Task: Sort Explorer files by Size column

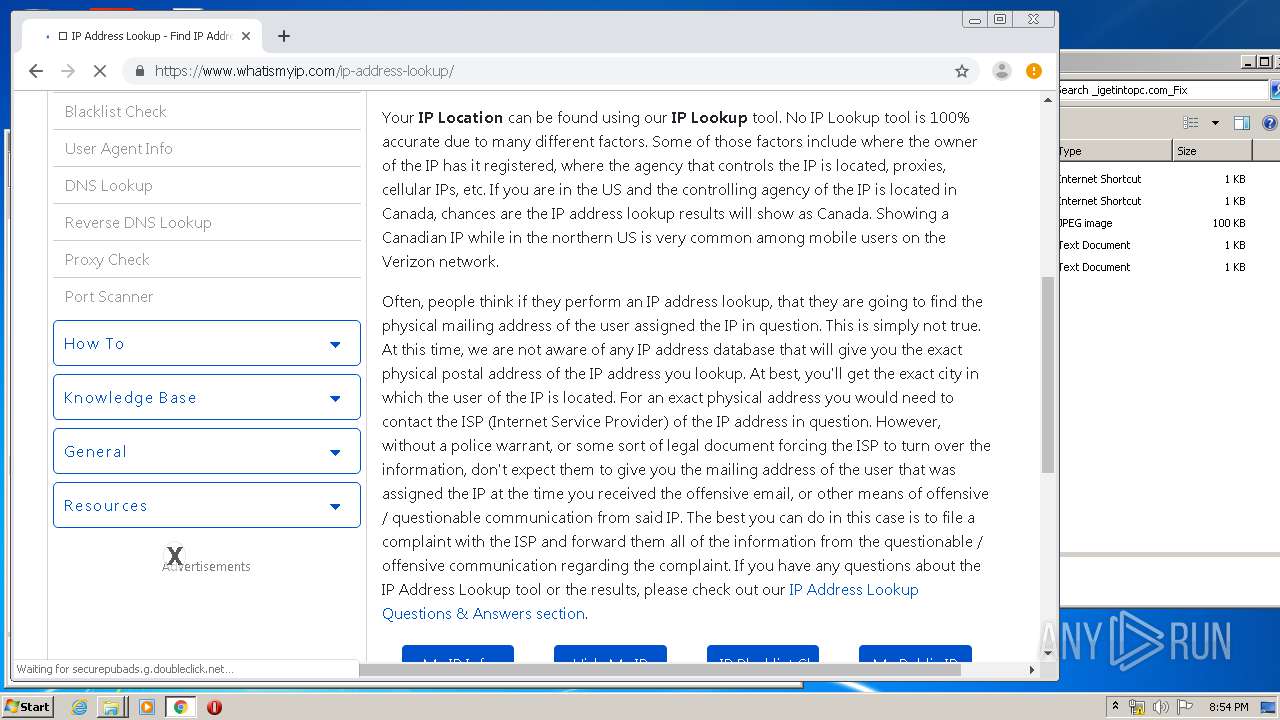Action: pos(1212,151)
